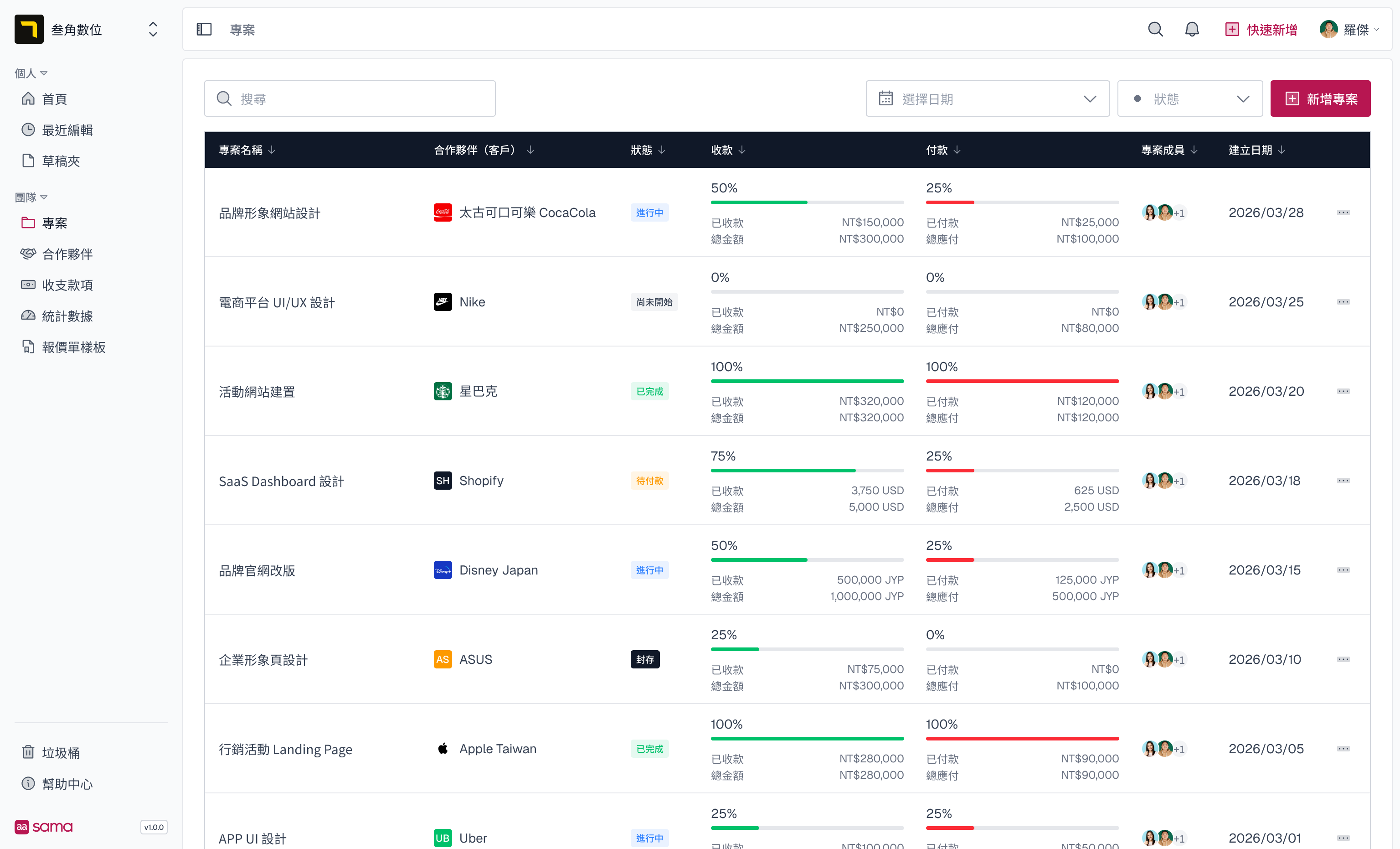Open more options for 活動網站建置 row
Image resolution: width=1400 pixels, height=849 pixels.
pos(1343,391)
